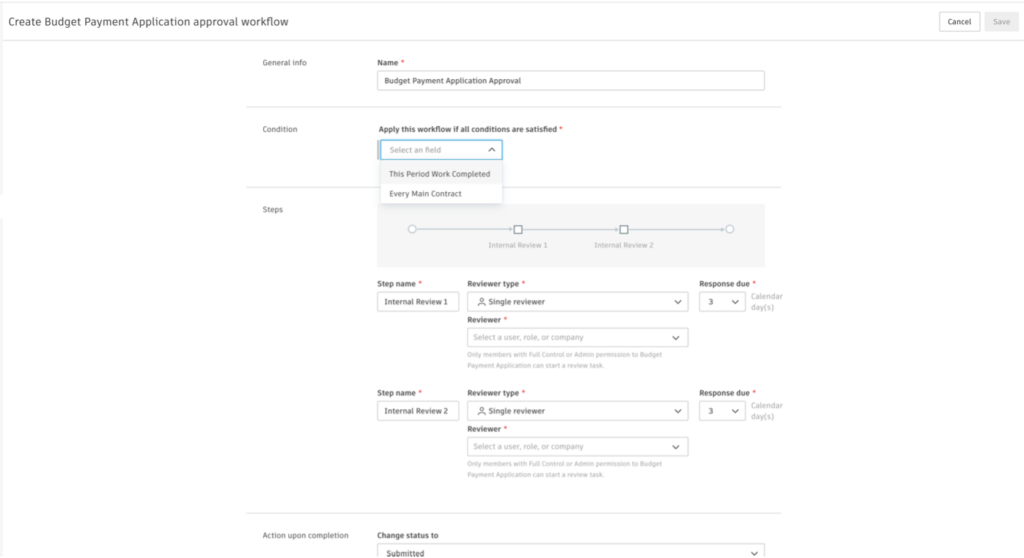This screenshot has width=1024, height=558.
Task: Click the 'Steps' section label
Action: tap(272, 210)
